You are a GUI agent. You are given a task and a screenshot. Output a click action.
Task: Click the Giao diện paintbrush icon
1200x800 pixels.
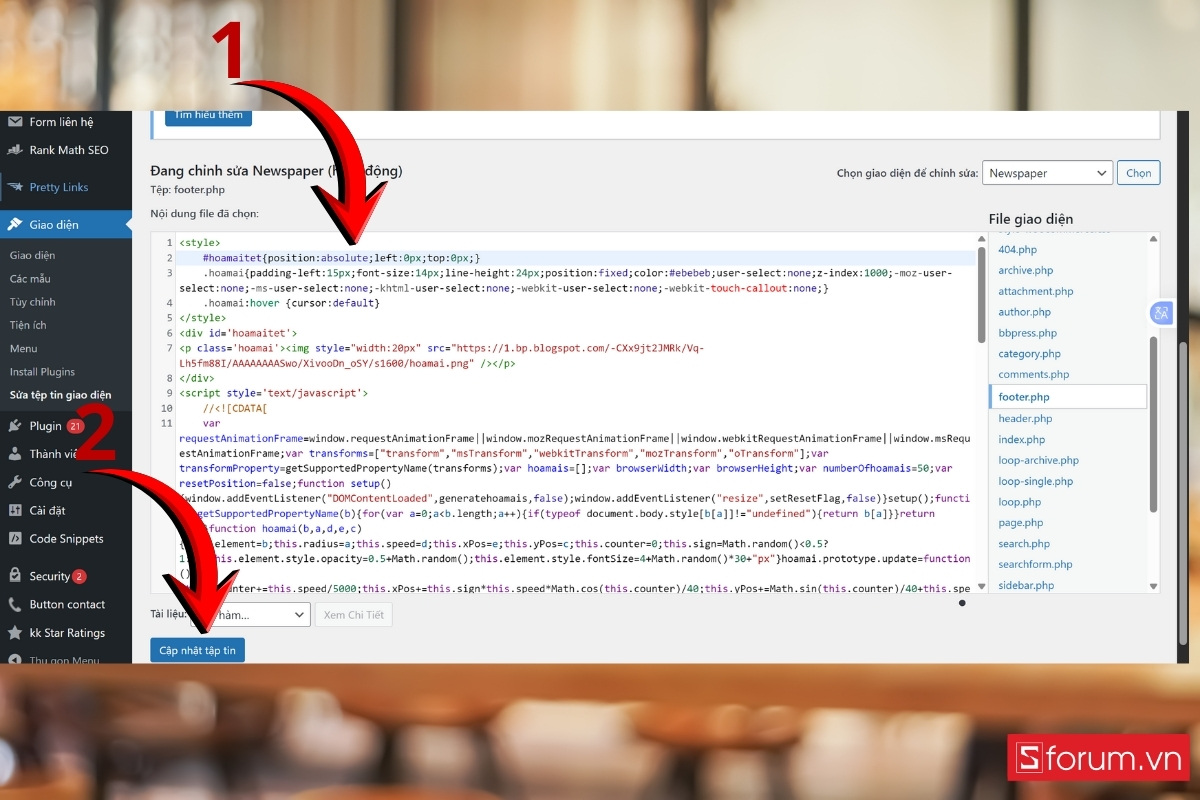[x=17, y=223]
